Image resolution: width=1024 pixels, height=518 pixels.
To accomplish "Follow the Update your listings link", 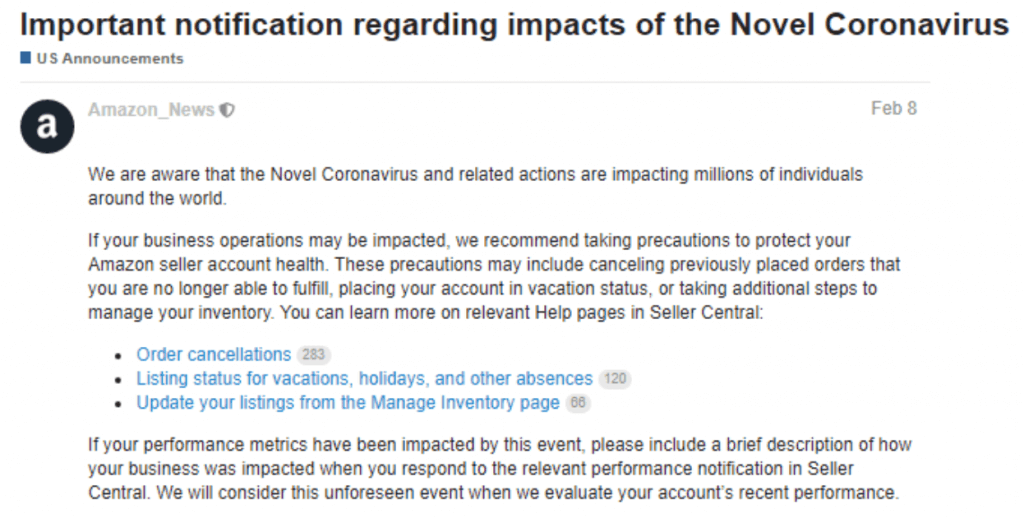I will 348,403.
